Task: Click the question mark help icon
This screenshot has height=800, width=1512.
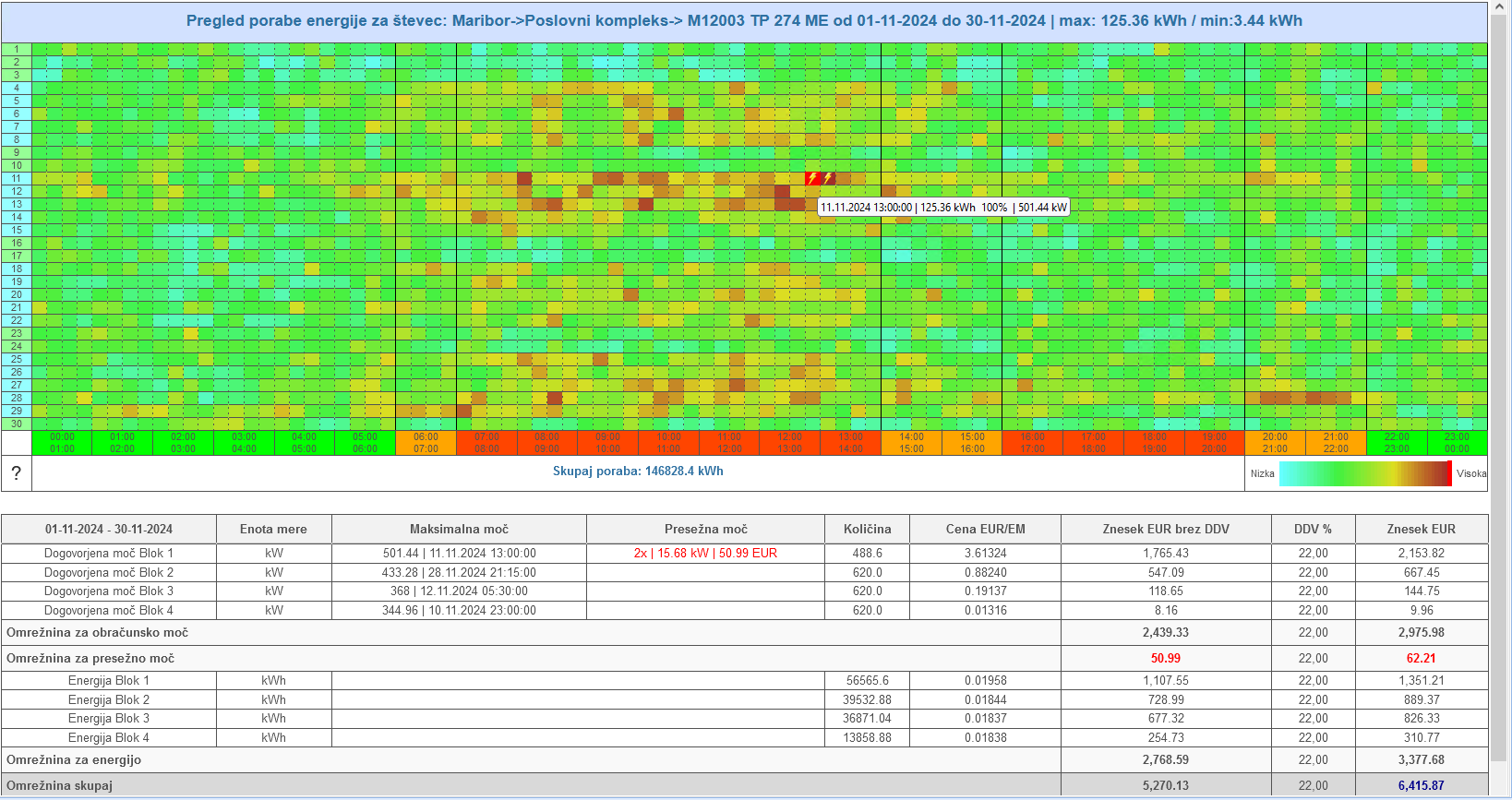Action: [17, 473]
